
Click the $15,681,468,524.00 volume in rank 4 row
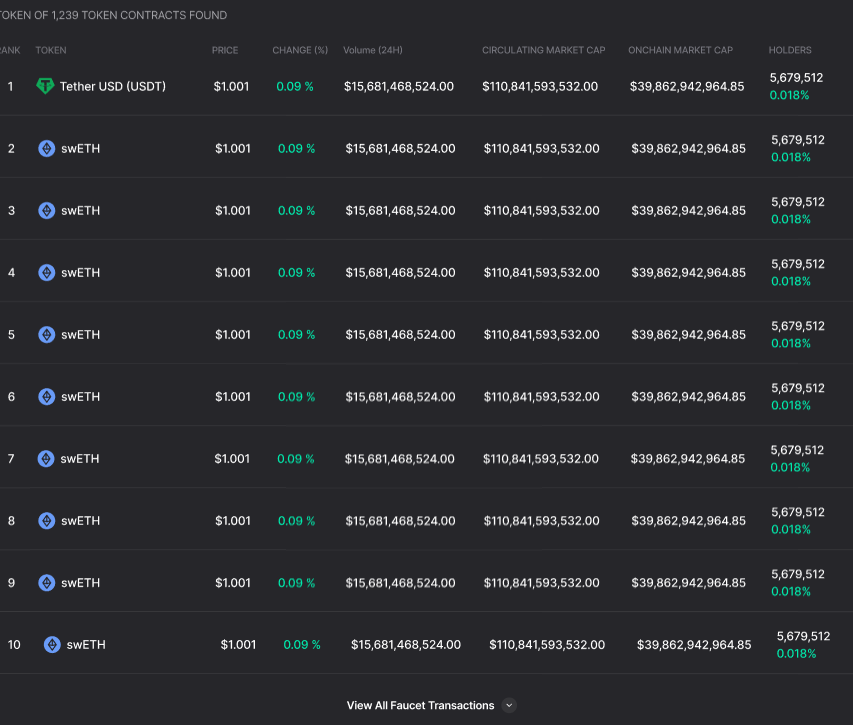click(x=400, y=272)
